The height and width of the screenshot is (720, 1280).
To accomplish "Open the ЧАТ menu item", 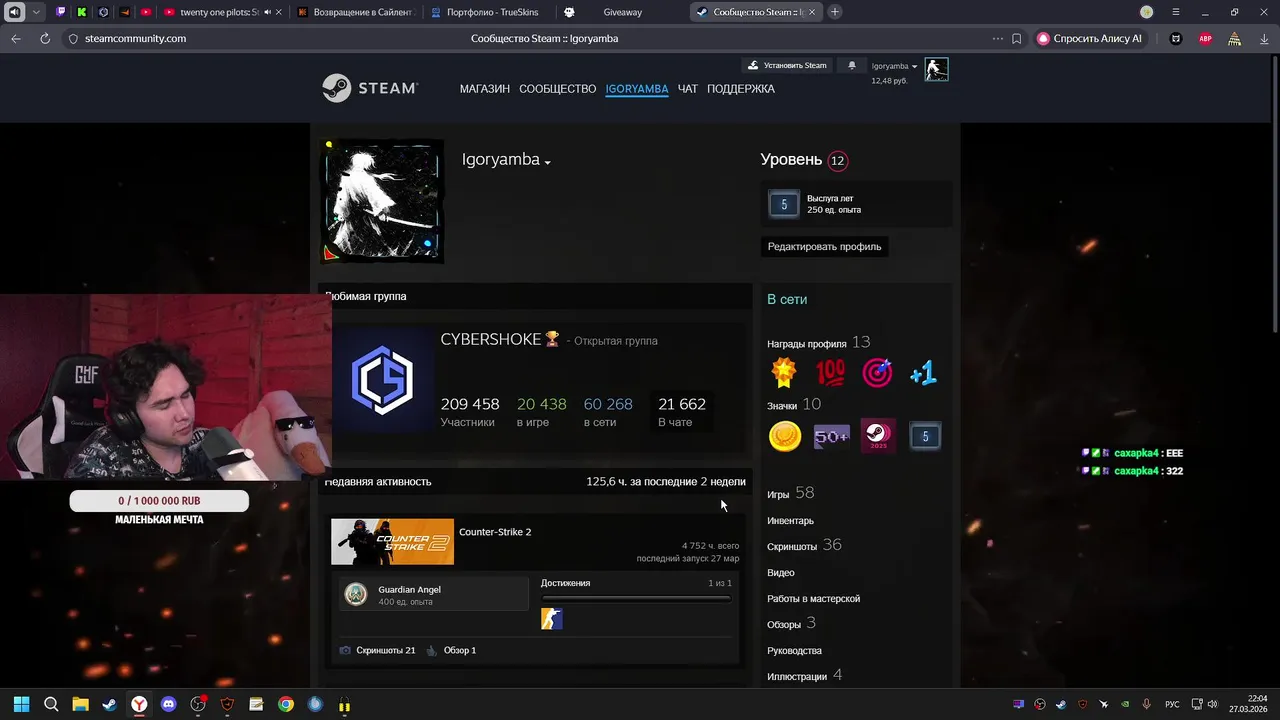I will pyautogui.click(x=687, y=89).
